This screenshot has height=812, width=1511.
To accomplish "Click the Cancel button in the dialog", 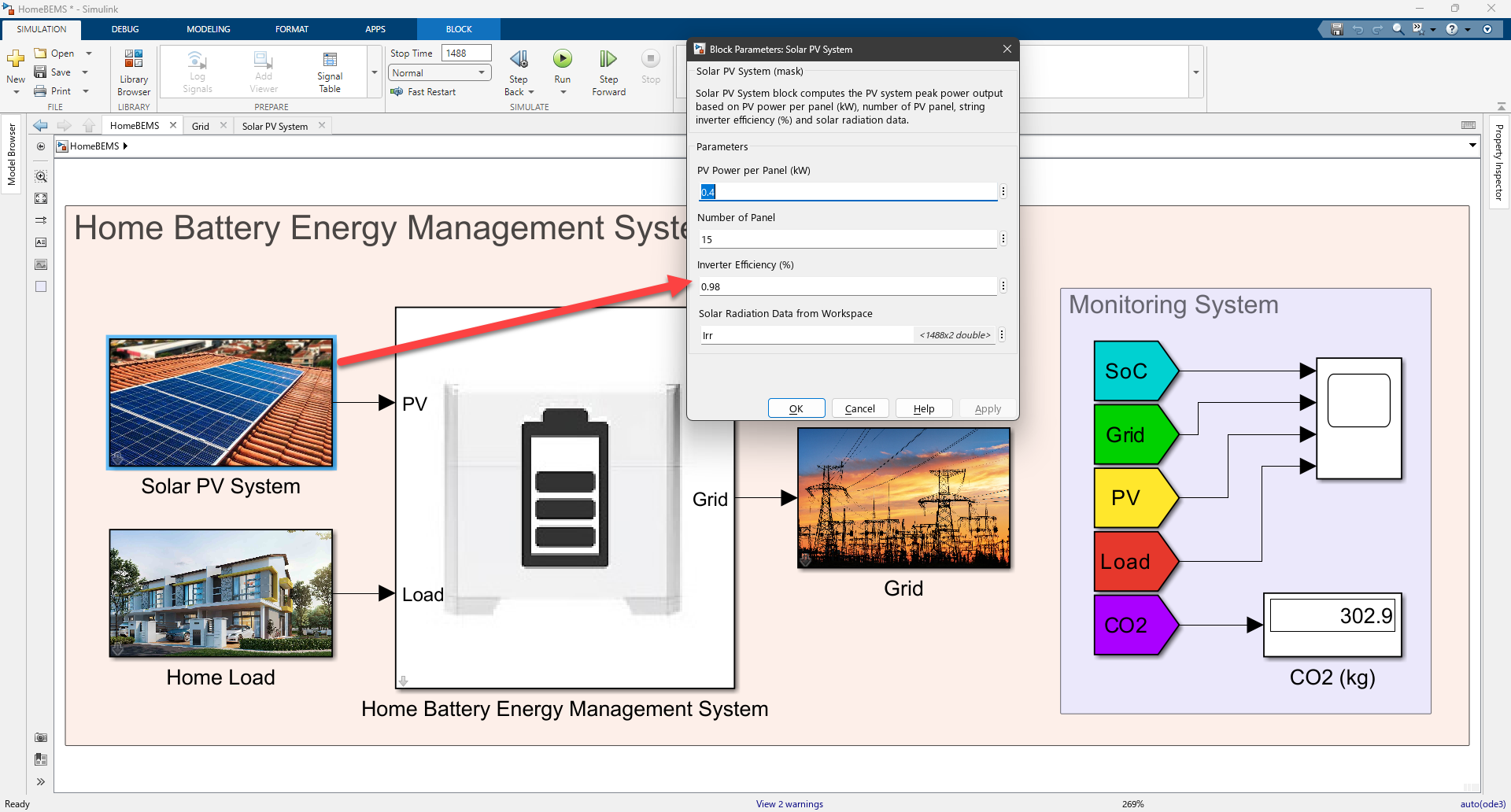I will coord(859,408).
